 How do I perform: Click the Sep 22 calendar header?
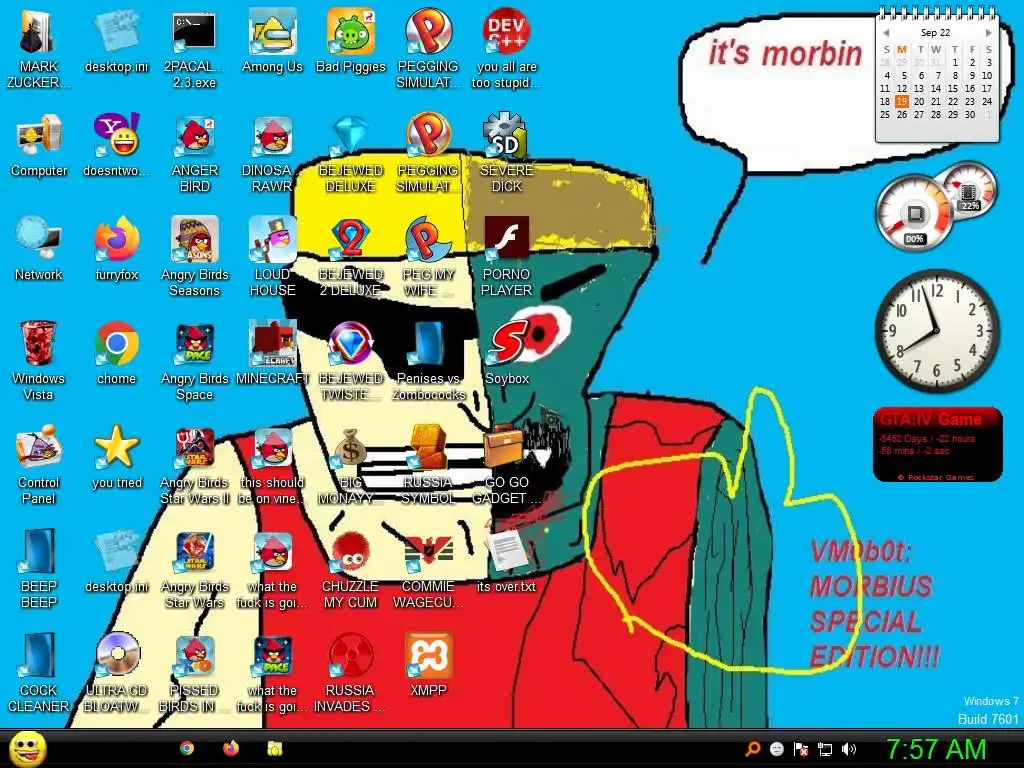pos(936,33)
